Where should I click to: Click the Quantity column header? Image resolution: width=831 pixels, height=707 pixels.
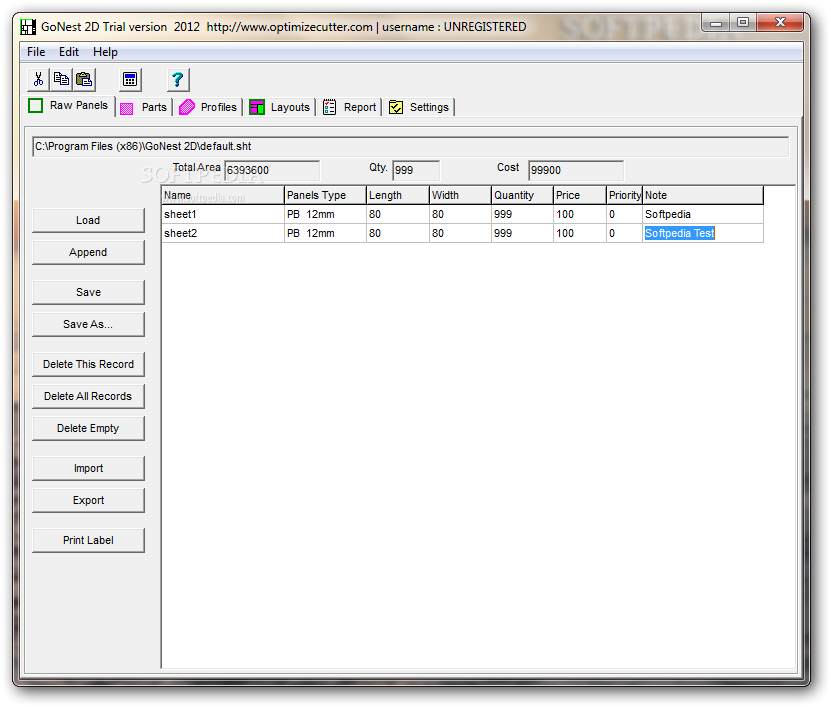522,196
